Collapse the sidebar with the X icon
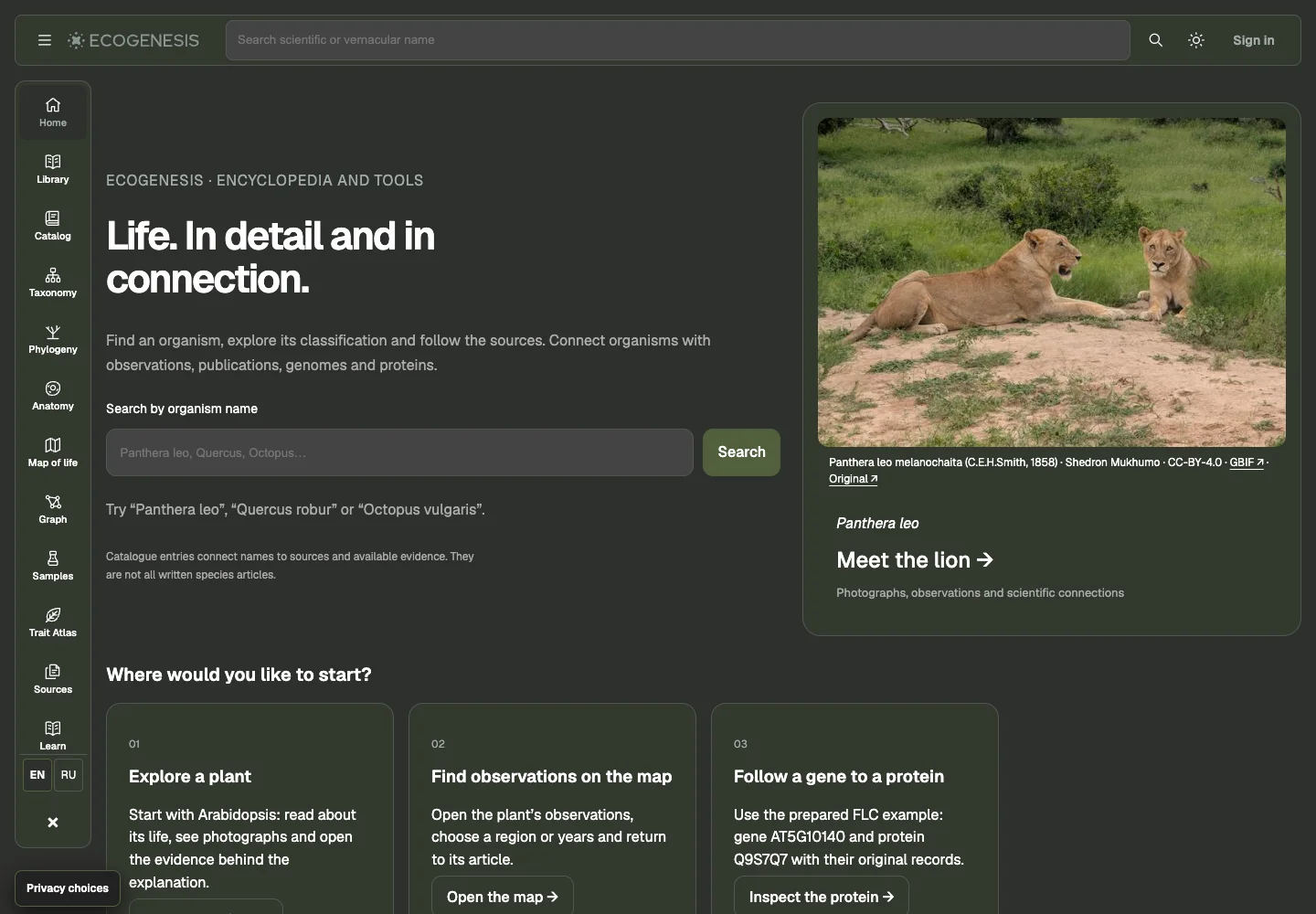 click(x=53, y=823)
